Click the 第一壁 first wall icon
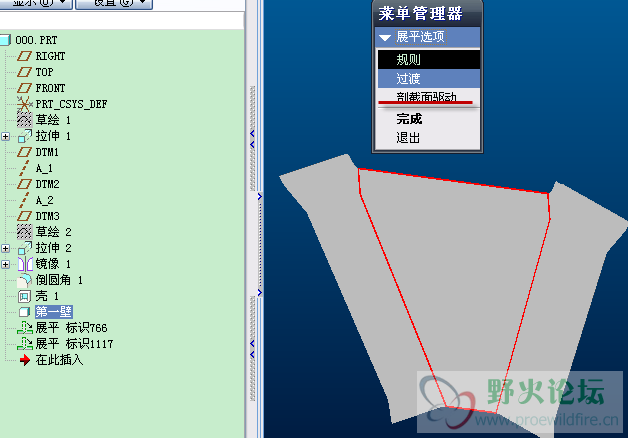This screenshot has height=438, width=628. tap(24, 312)
